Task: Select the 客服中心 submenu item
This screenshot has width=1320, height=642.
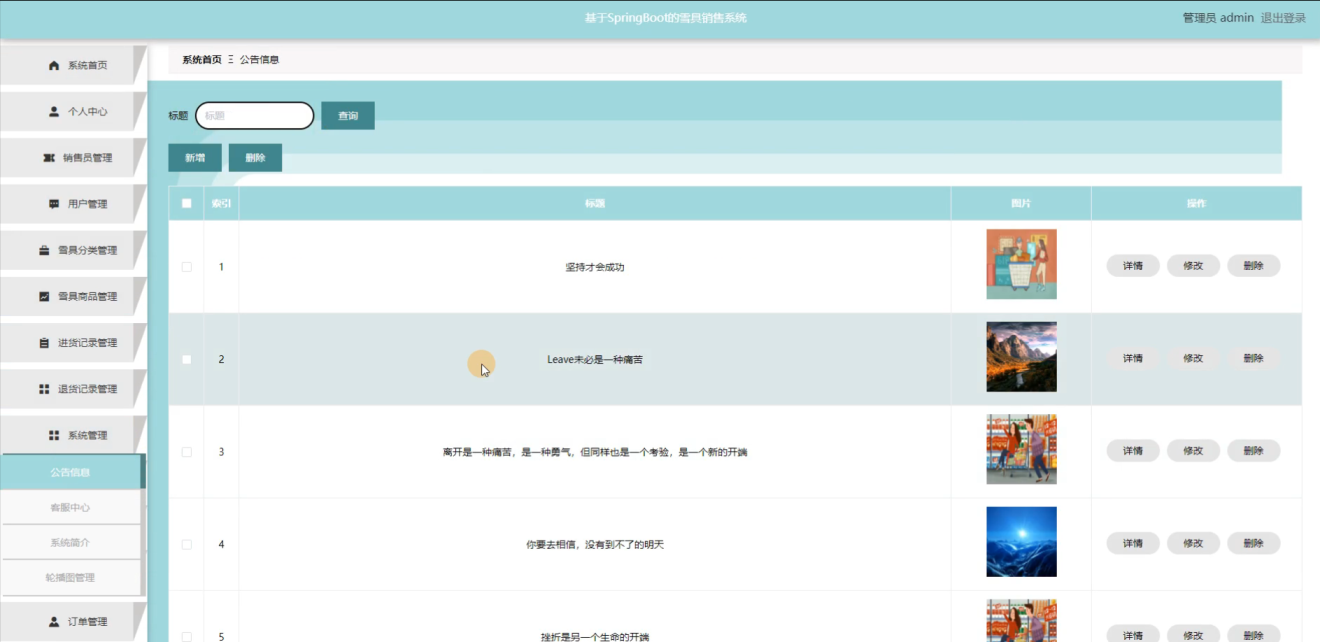Action: 70,507
